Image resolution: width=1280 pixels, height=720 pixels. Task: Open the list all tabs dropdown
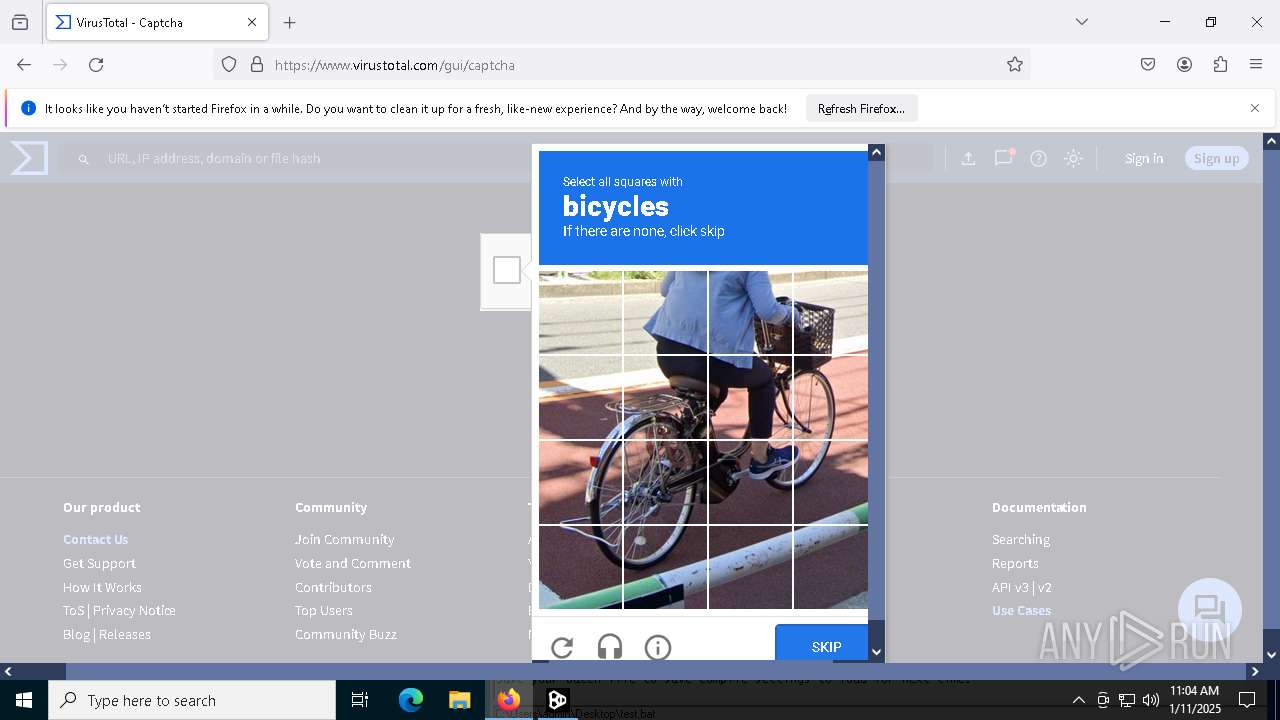[x=1082, y=22]
